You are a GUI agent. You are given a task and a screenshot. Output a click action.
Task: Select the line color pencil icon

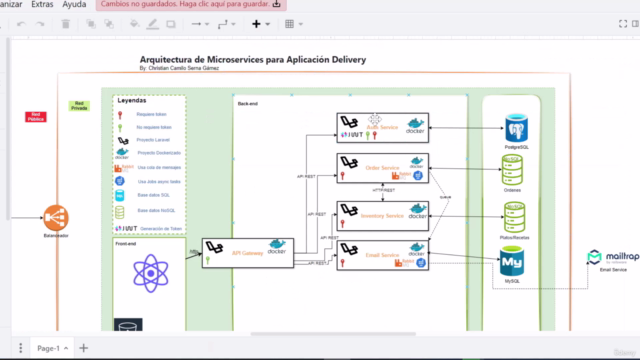pyautogui.click(x=153, y=24)
